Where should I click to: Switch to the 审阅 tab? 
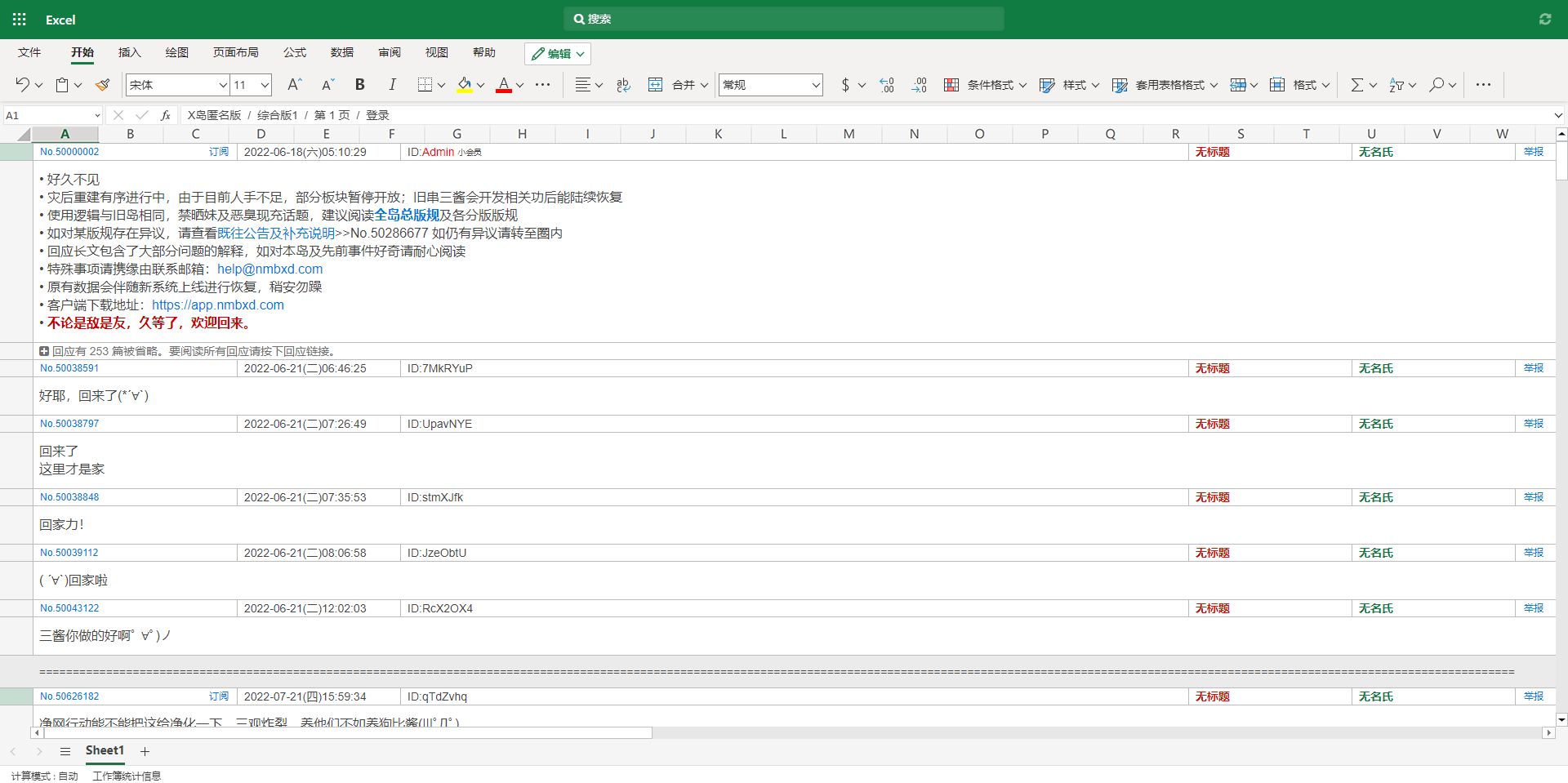point(390,52)
